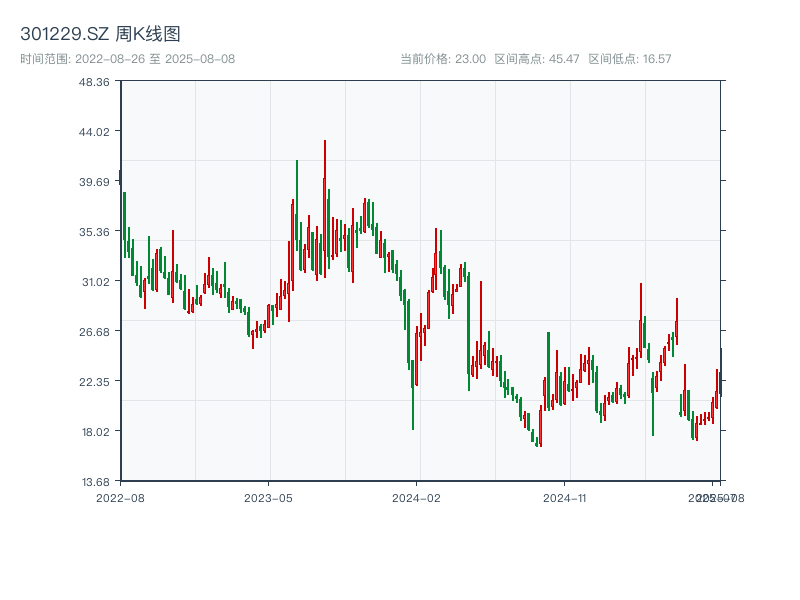Click x-axis label 2024-11

564,498
